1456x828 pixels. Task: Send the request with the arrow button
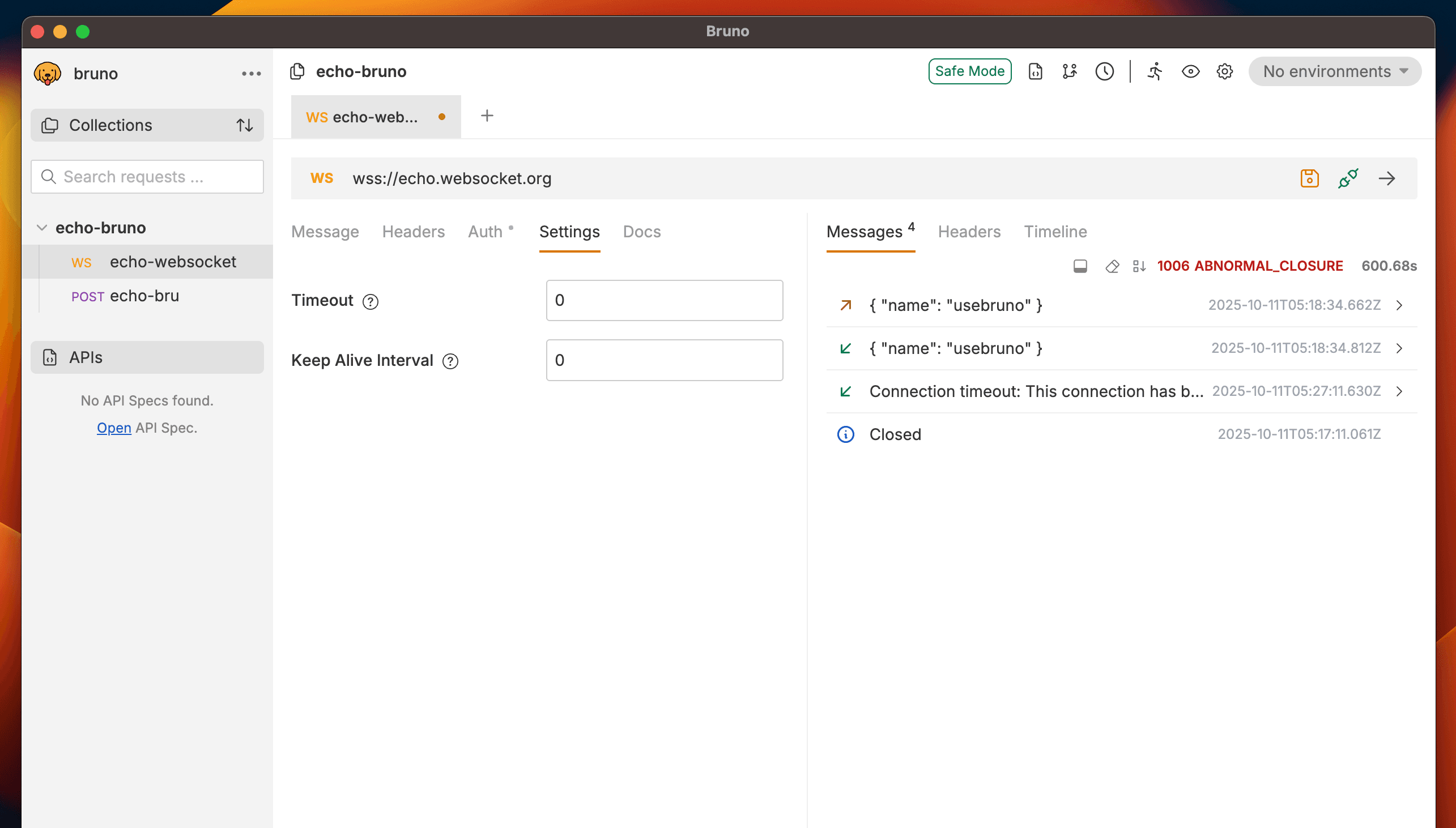1387,178
